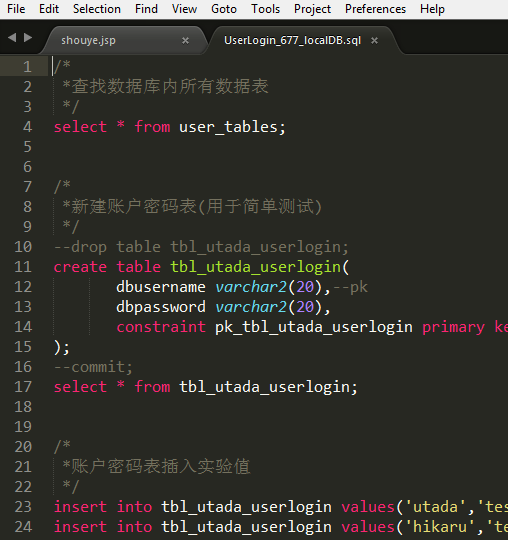Click the comment '*新建账户密码表(用于简单测试)'

coord(192,207)
